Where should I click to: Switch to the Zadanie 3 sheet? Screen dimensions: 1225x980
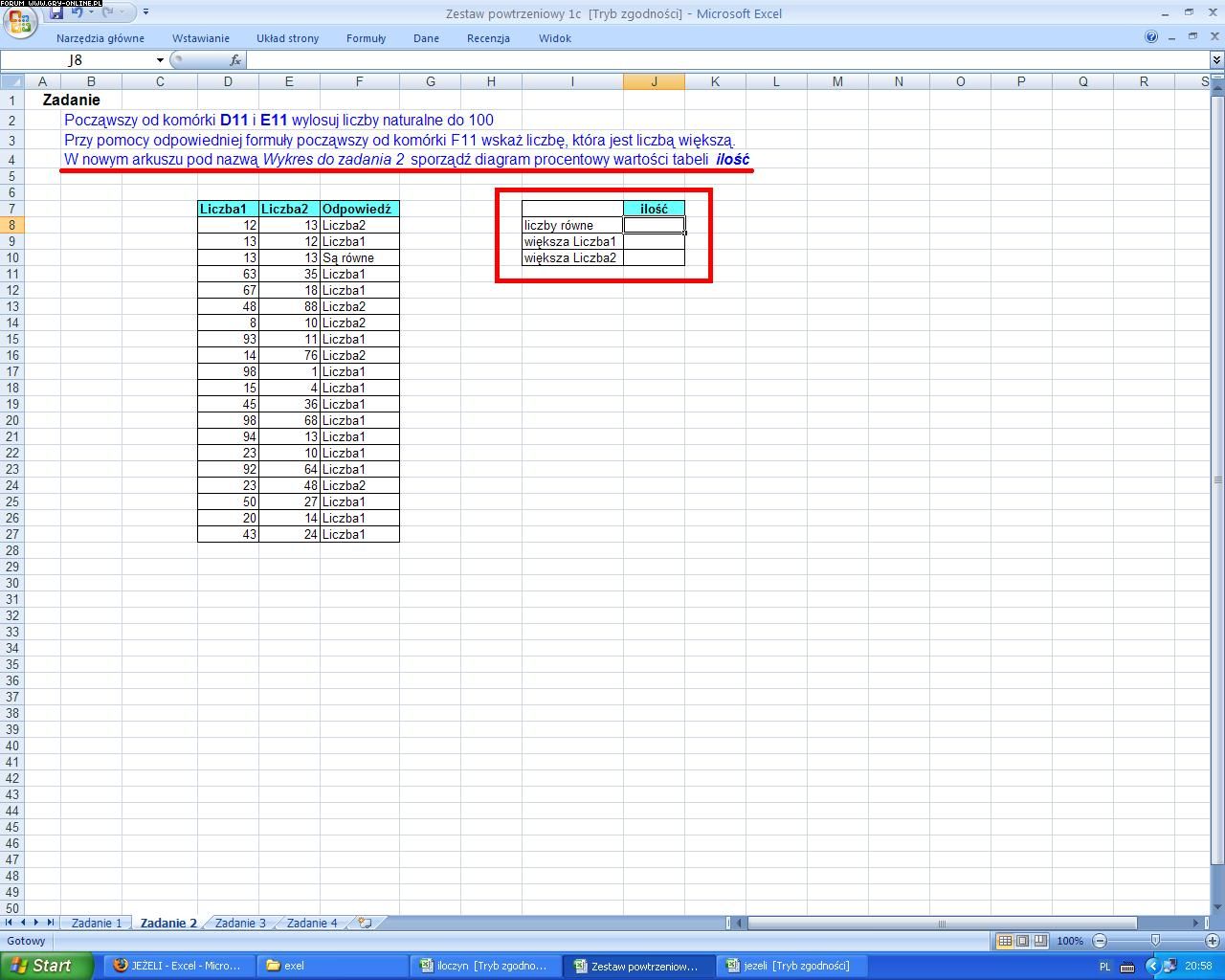(240, 923)
